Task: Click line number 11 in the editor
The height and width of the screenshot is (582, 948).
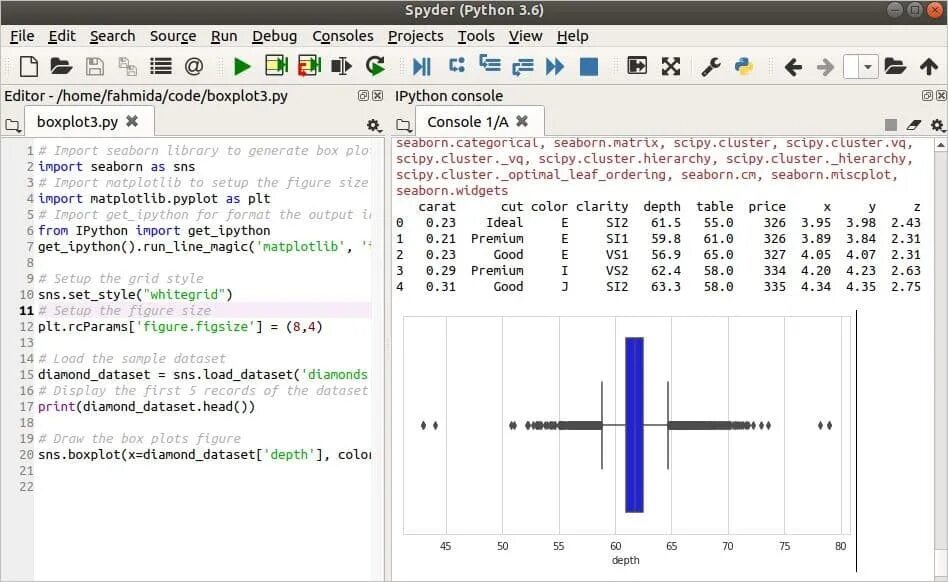Action: [x=26, y=311]
